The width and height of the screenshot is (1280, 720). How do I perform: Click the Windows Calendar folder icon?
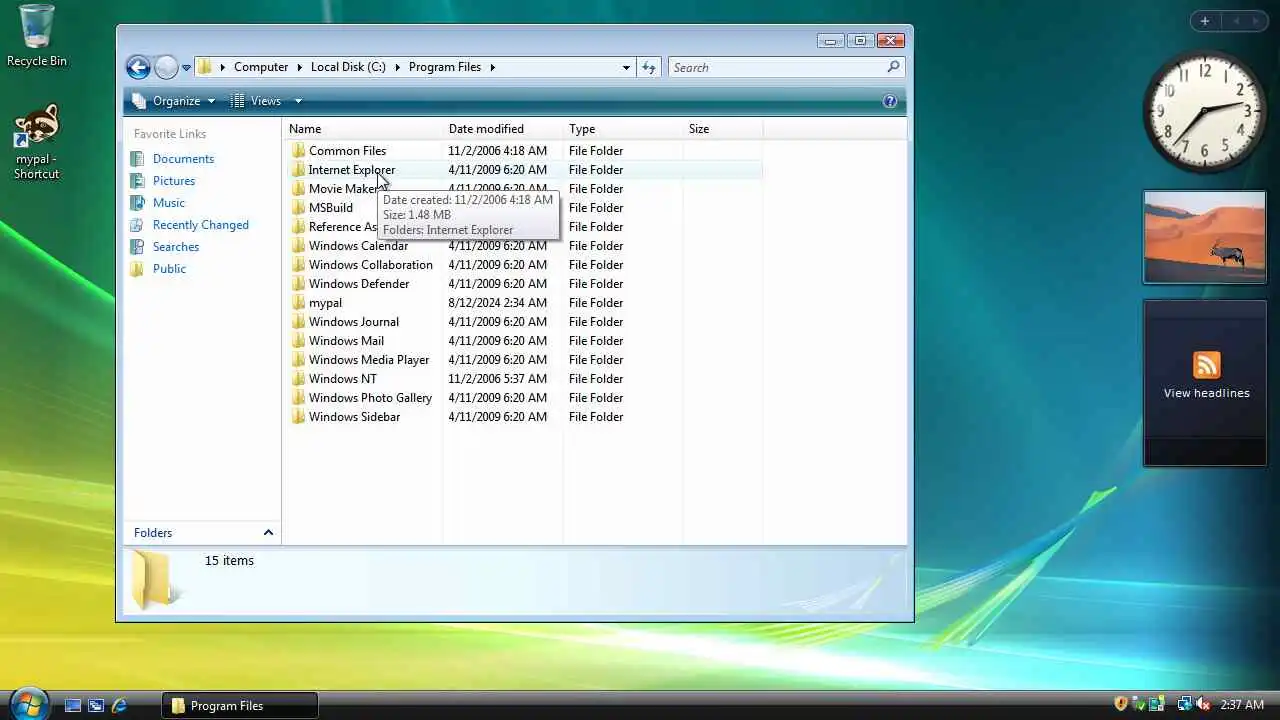[x=298, y=246]
